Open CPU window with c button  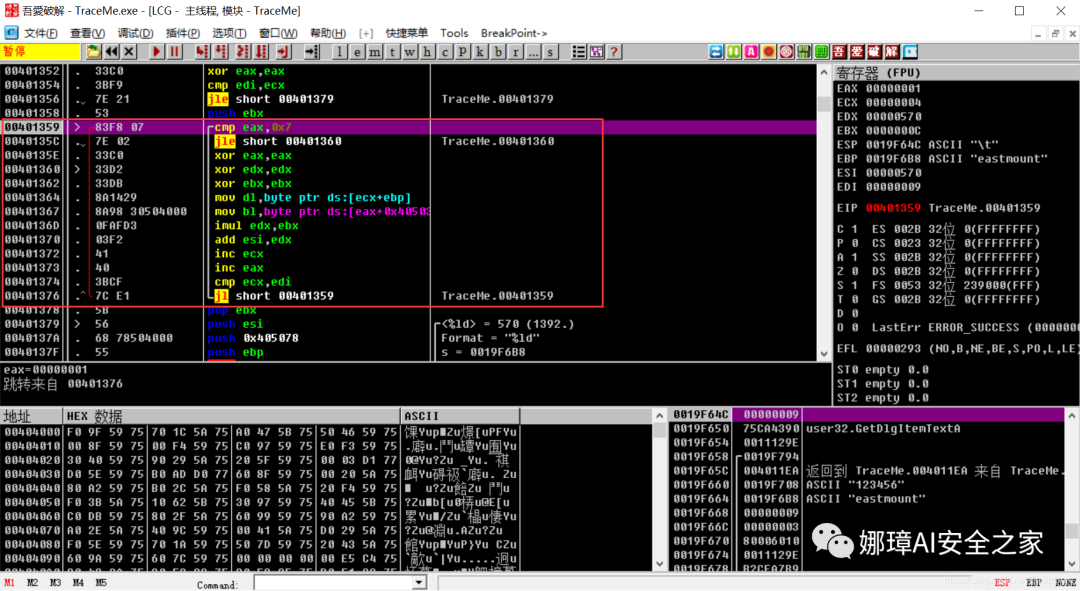[445, 52]
